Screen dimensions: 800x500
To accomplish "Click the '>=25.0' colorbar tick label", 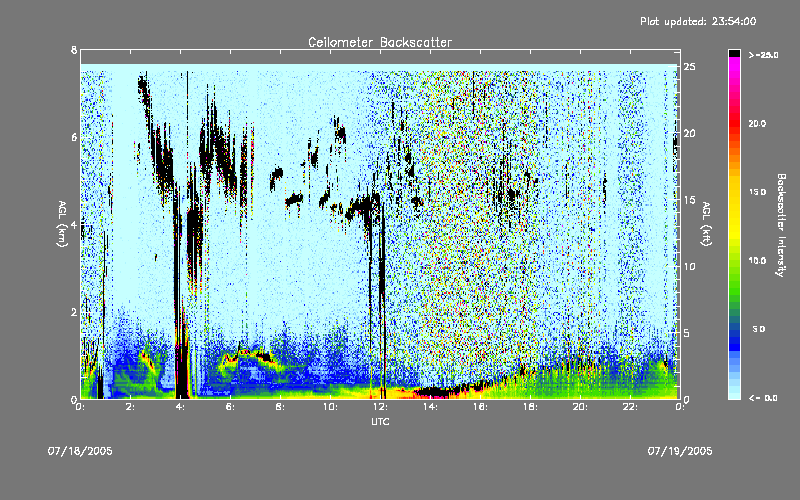I will coord(763,55).
